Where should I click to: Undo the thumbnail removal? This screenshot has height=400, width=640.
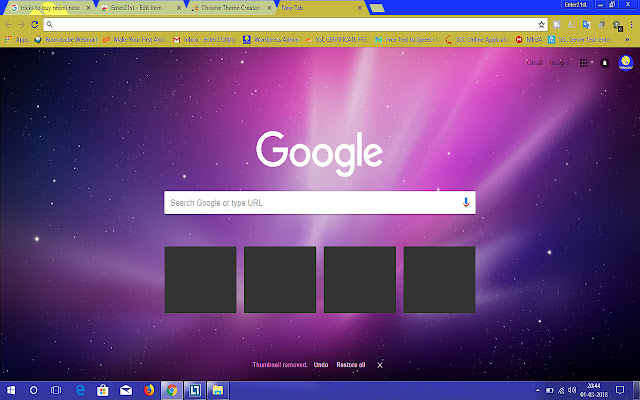(x=321, y=364)
